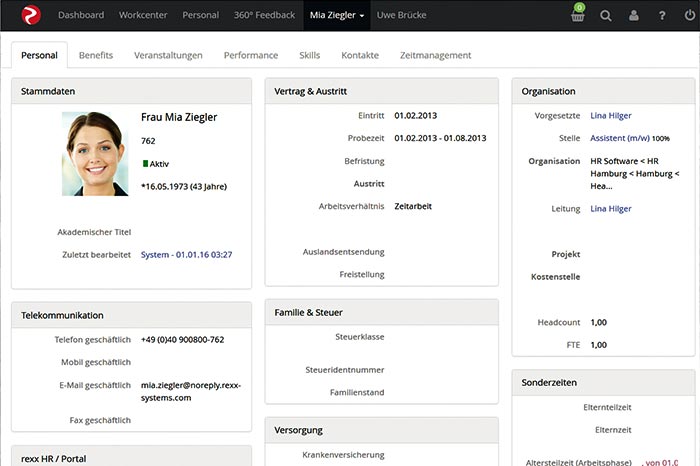This screenshot has height=466, width=700.
Task: Click the Krankenversicherung label
Action: [x=343, y=455]
